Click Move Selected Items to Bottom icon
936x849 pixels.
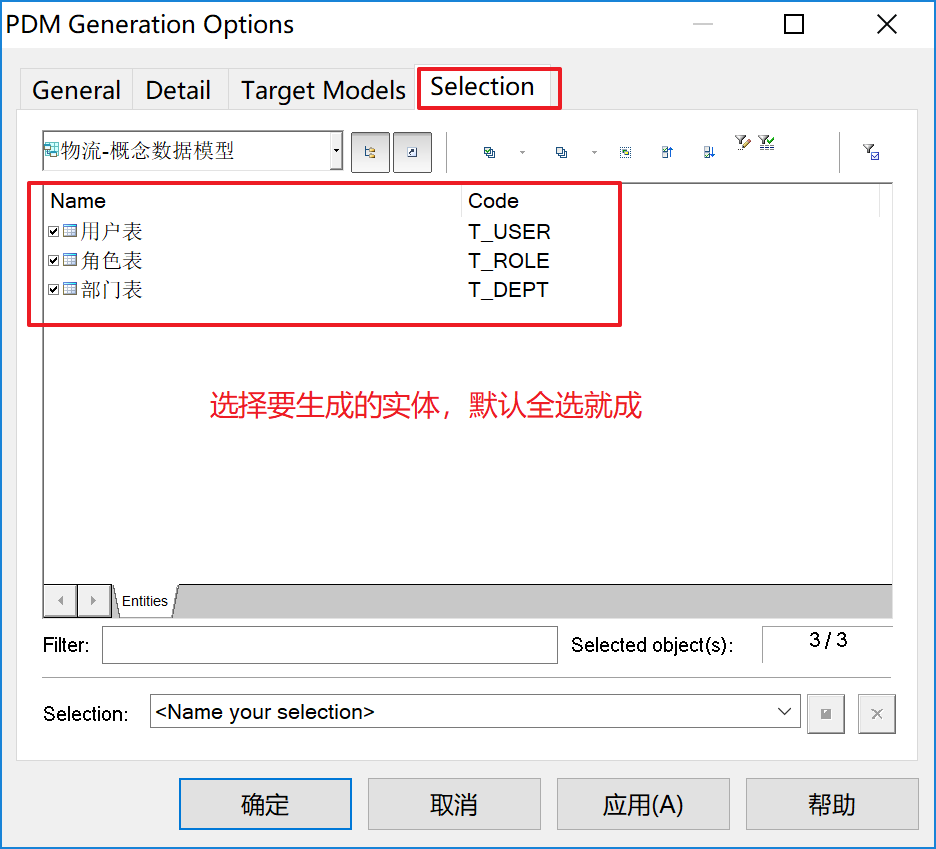pyautogui.click(x=709, y=152)
